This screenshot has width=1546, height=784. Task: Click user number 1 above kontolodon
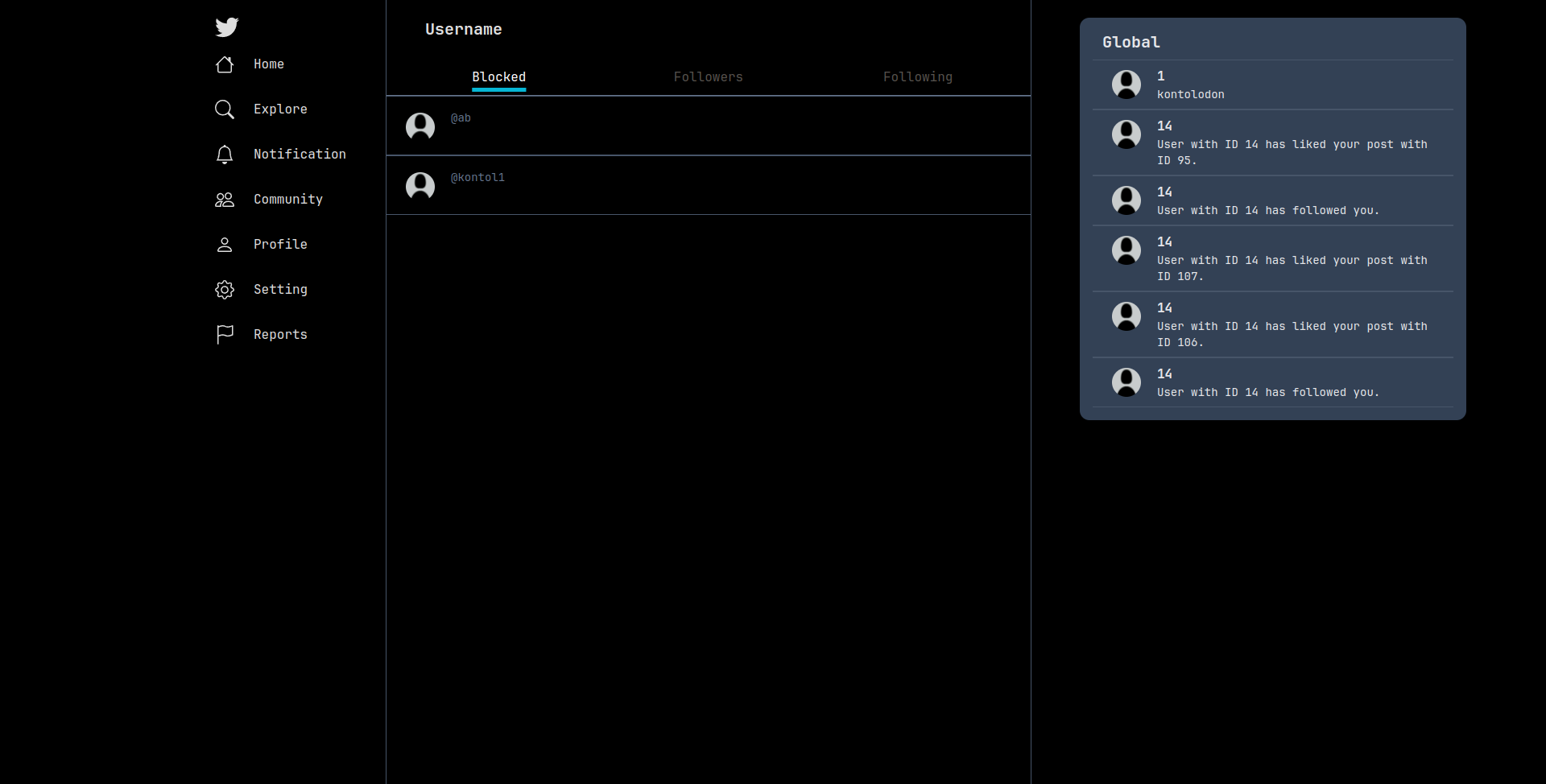click(1161, 76)
